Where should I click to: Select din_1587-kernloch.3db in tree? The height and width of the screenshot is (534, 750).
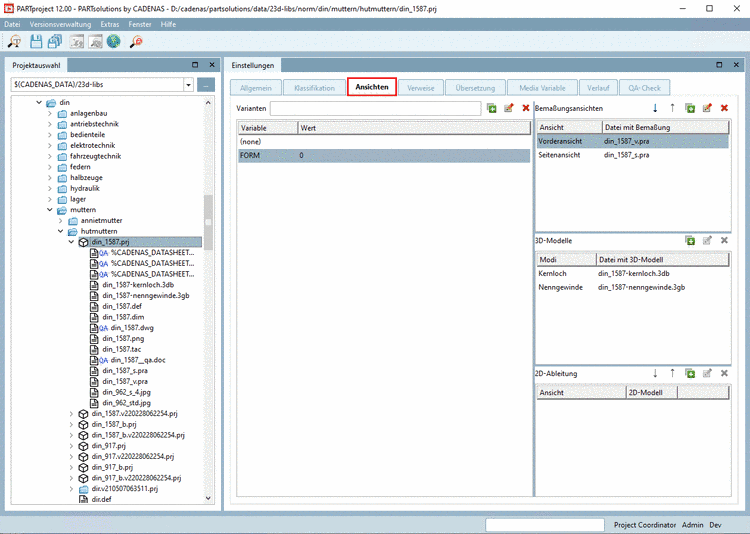click(x=138, y=285)
